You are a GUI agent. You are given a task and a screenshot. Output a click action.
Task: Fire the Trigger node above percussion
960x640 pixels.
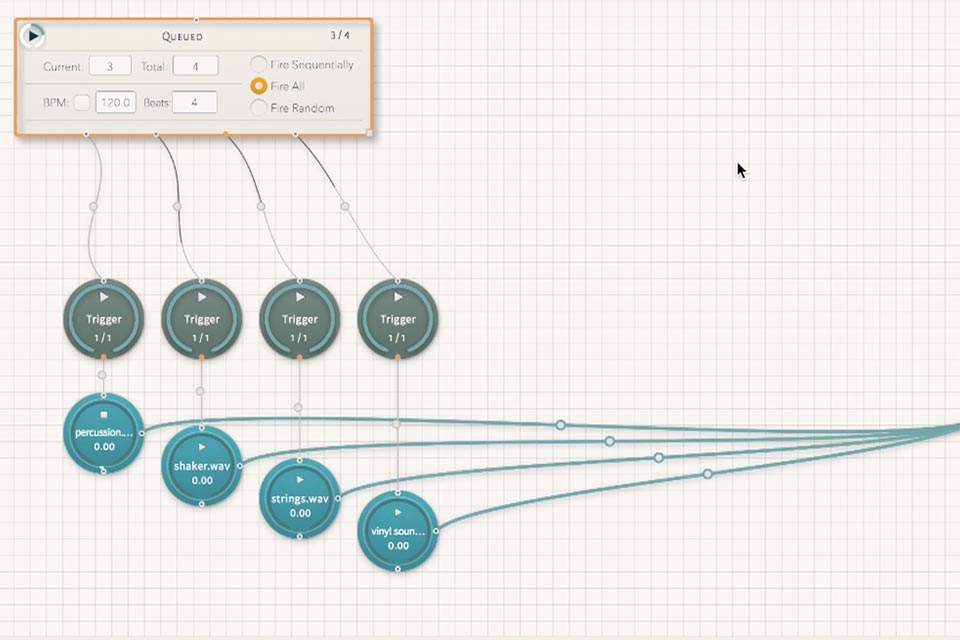tap(104, 297)
